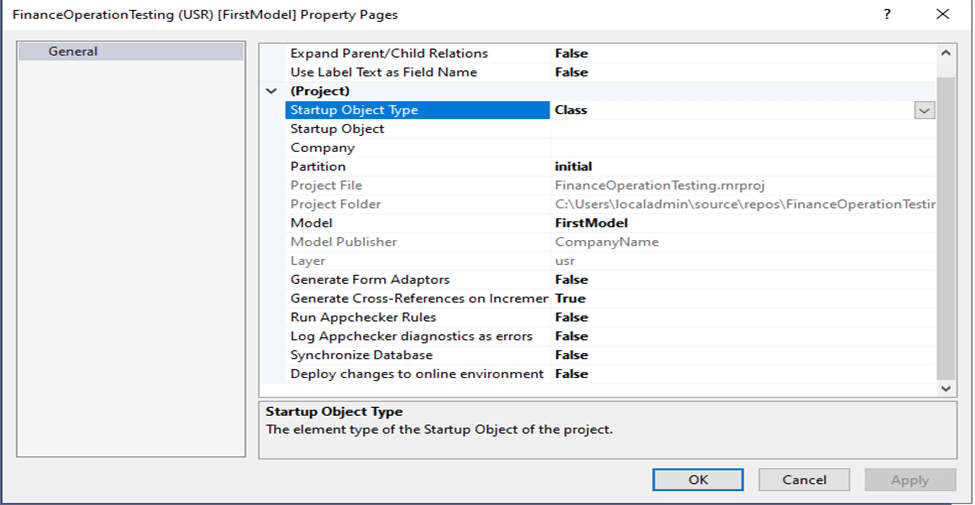Collapse the (Project) category chevron
975x505 pixels.
[x=272, y=91]
